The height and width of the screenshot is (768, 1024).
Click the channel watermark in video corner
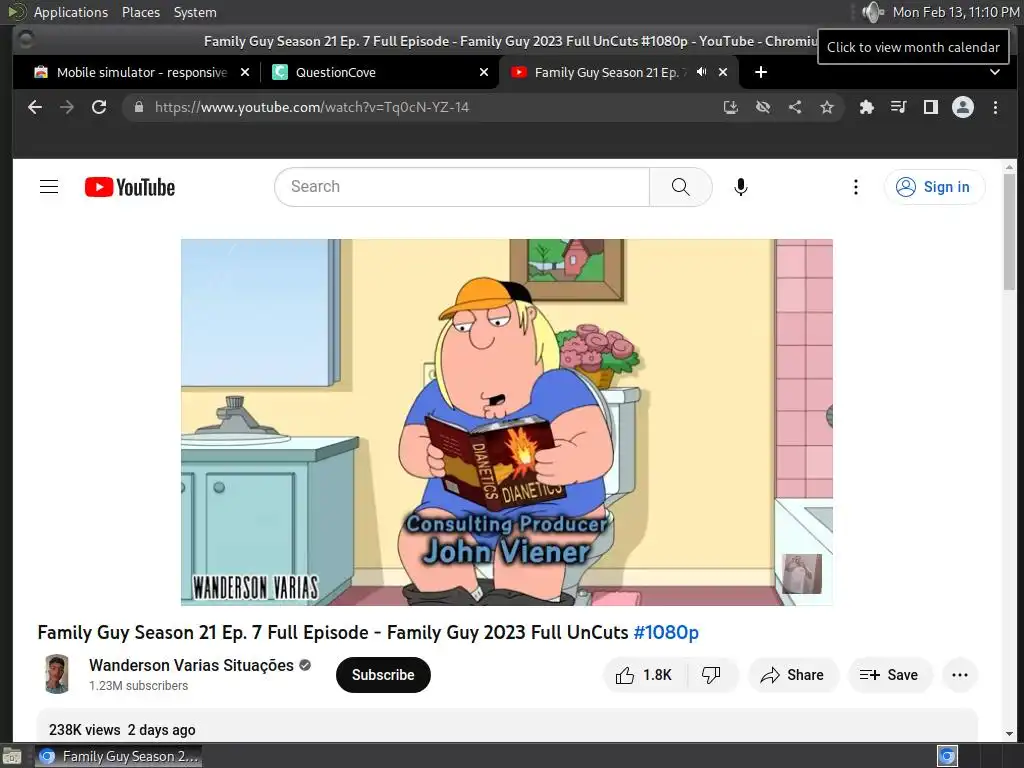(x=802, y=573)
